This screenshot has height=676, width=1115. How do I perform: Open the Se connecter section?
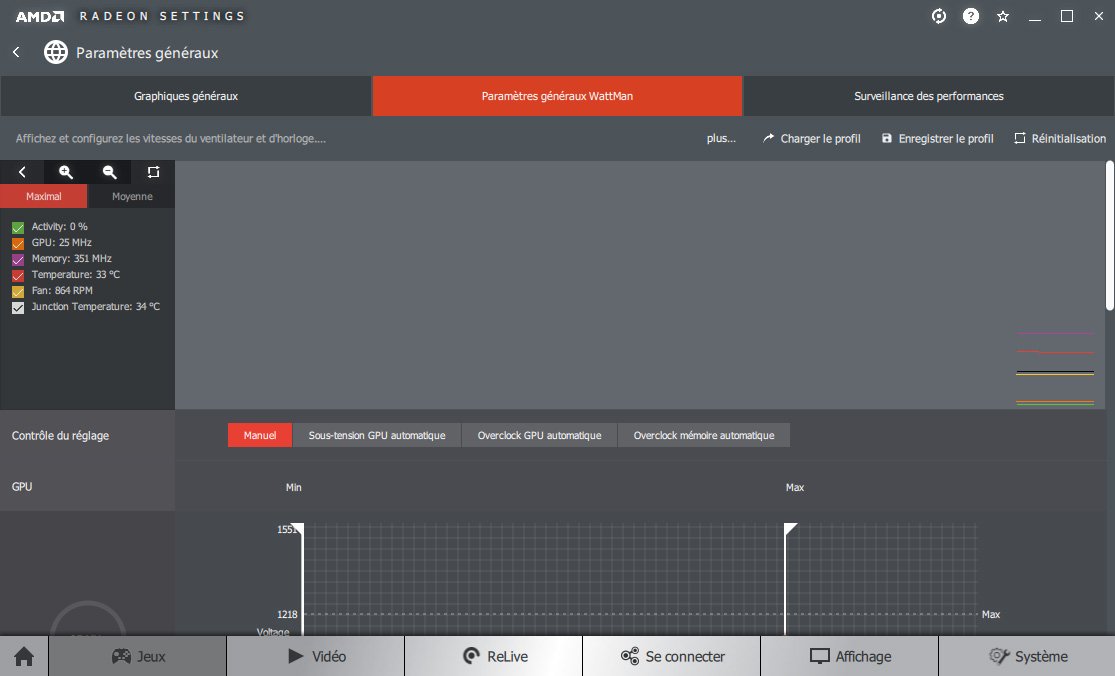[x=672, y=656]
